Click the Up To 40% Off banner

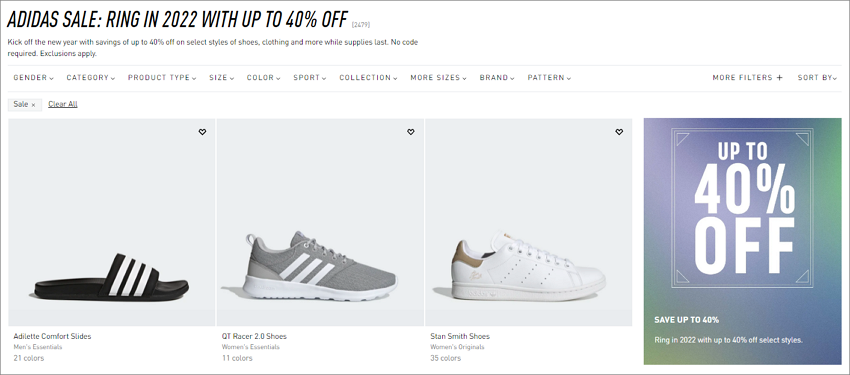click(743, 241)
